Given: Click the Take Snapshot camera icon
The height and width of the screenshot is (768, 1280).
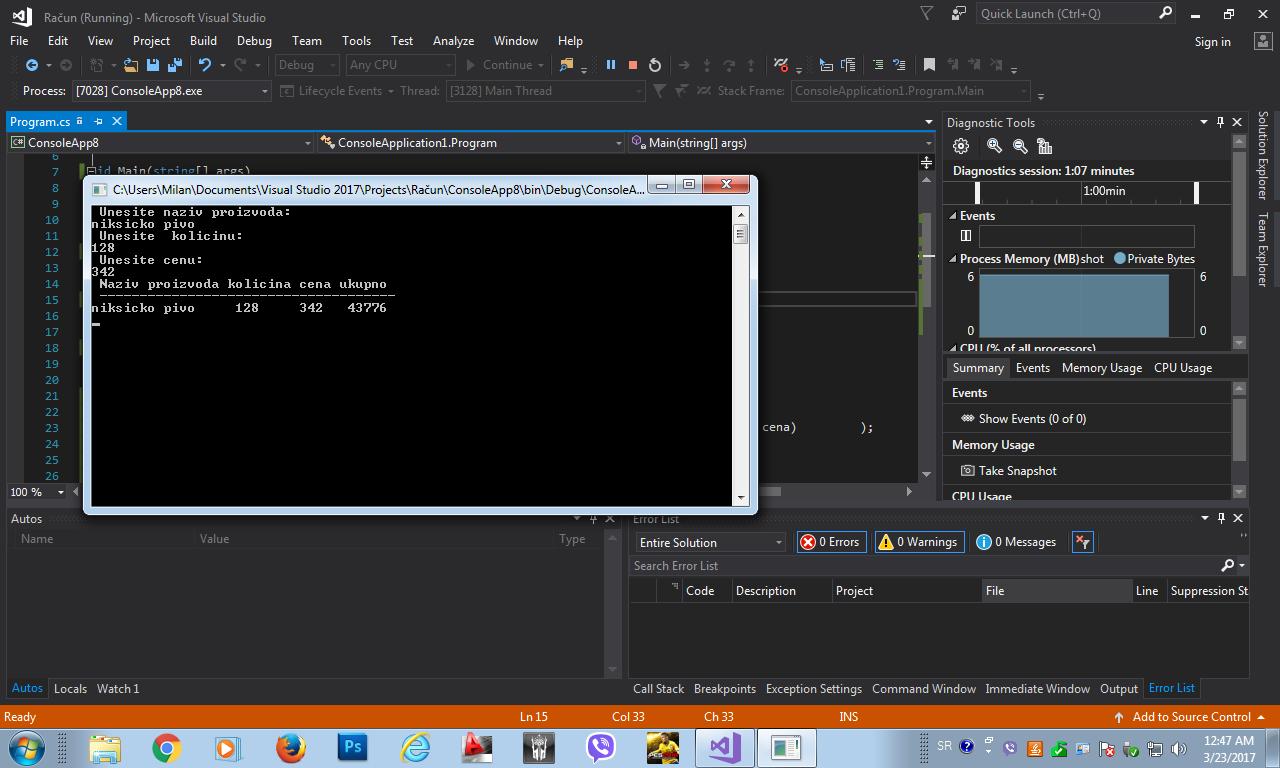Looking at the screenshot, I should click(967, 471).
